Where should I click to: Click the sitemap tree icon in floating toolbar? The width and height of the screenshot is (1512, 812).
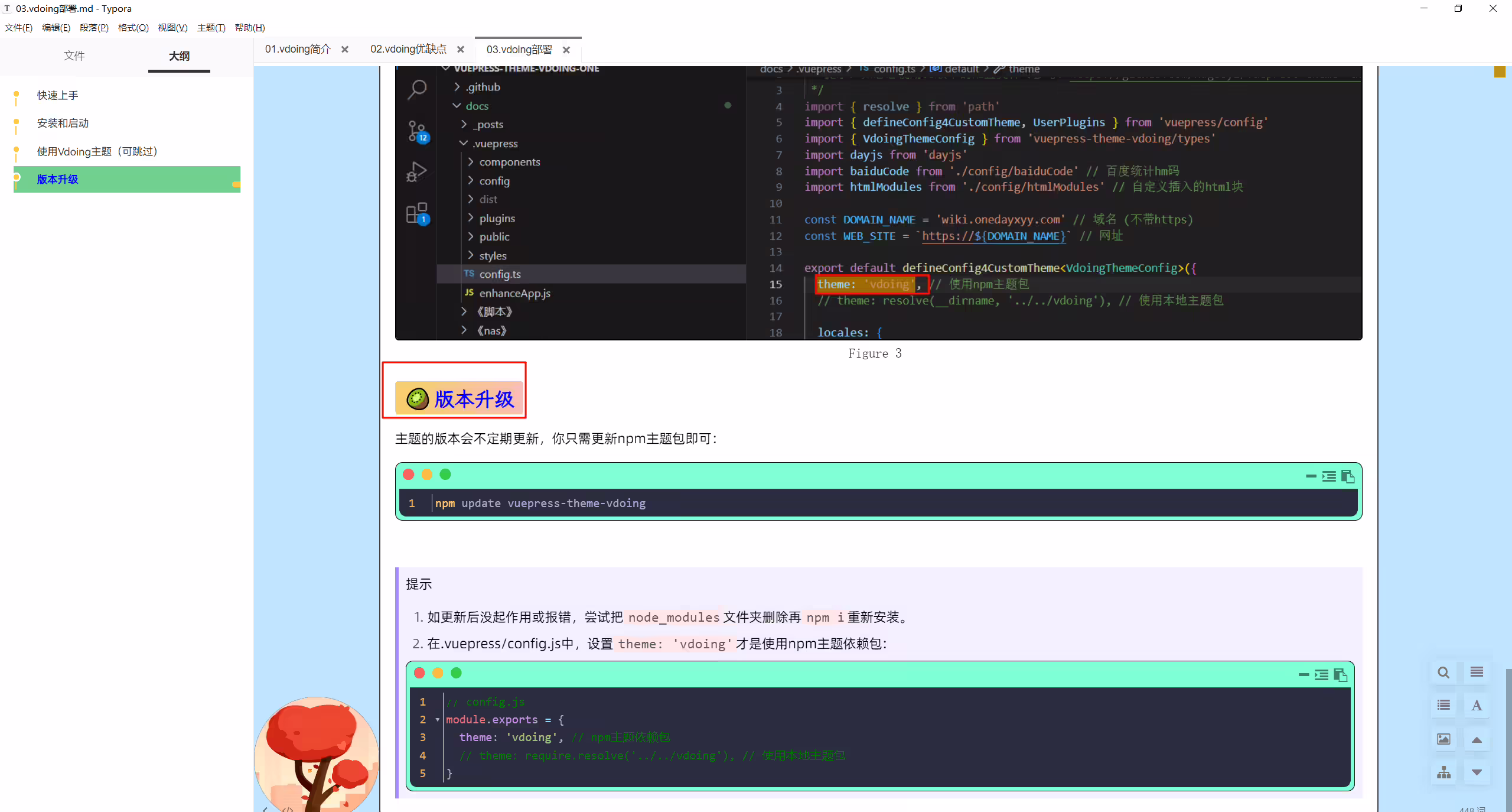click(1443, 772)
